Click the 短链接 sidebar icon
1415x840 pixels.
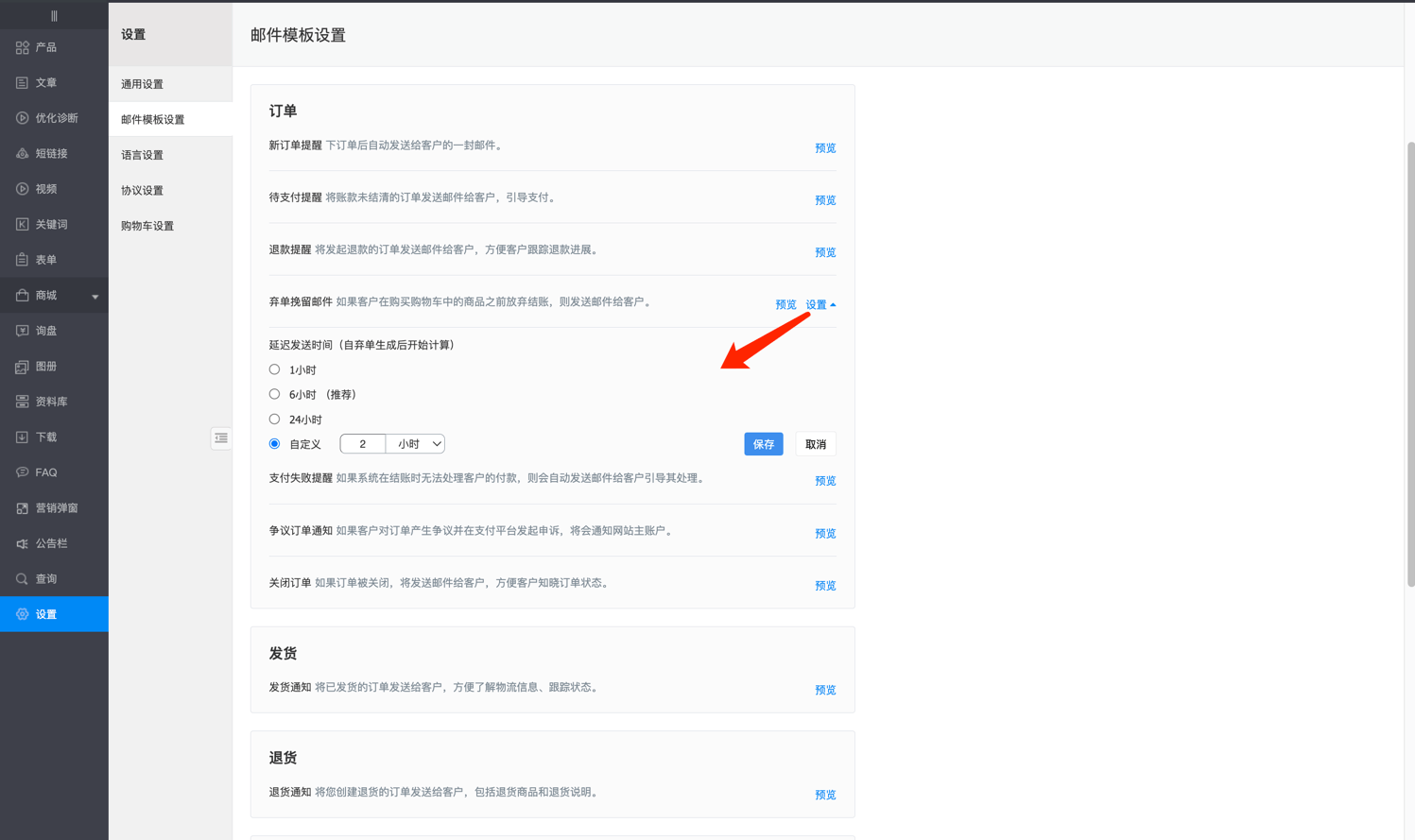tap(22, 153)
